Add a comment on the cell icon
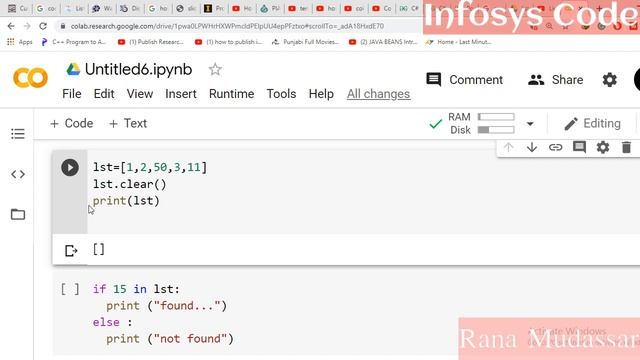640x360 pixels. [579, 147]
